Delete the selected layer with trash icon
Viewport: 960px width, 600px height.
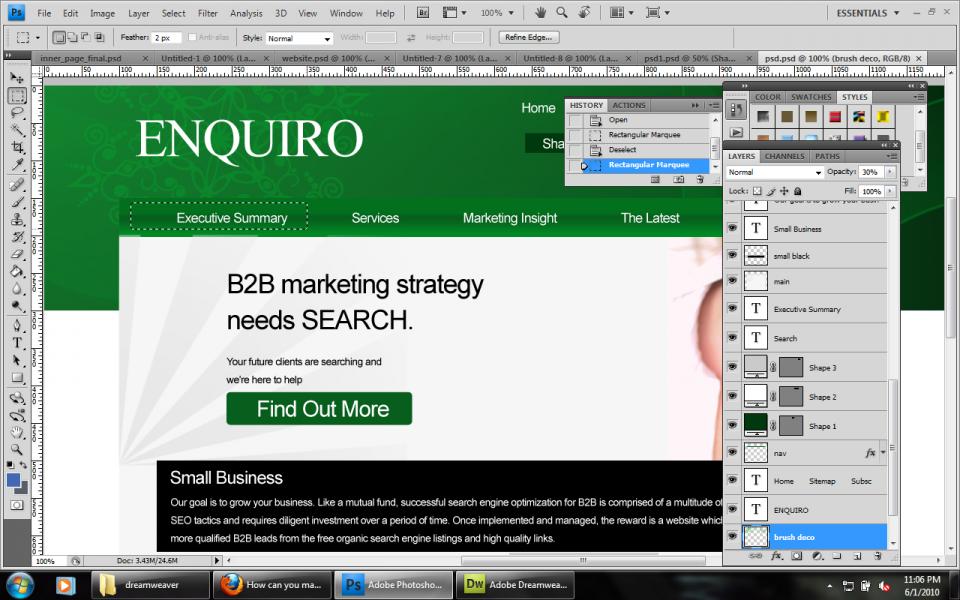[877, 556]
